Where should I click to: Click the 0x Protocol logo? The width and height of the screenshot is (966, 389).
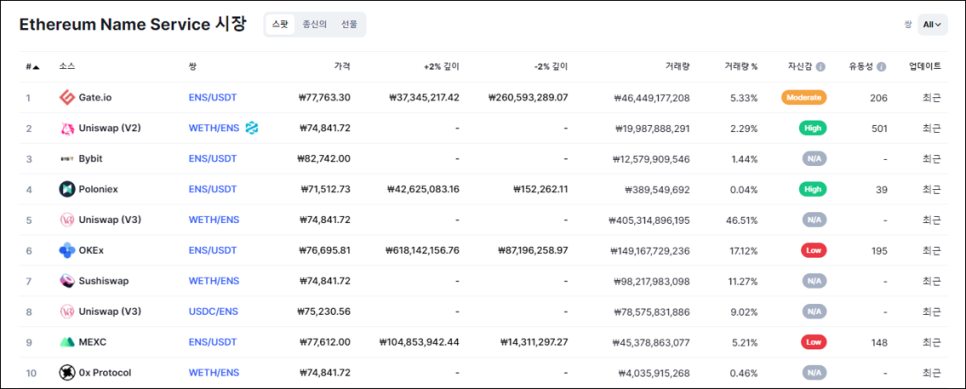click(x=67, y=372)
